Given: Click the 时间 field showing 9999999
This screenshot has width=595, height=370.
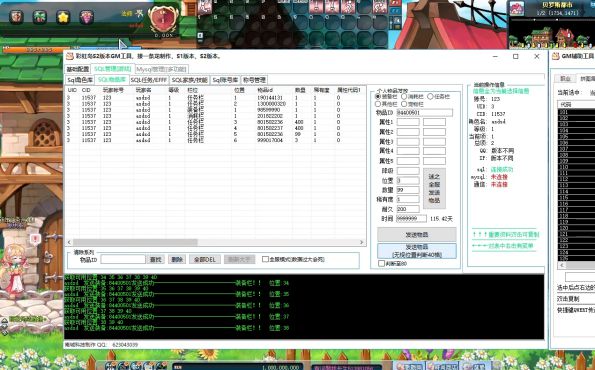Looking at the screenshot, I should [x=411, y=219].
